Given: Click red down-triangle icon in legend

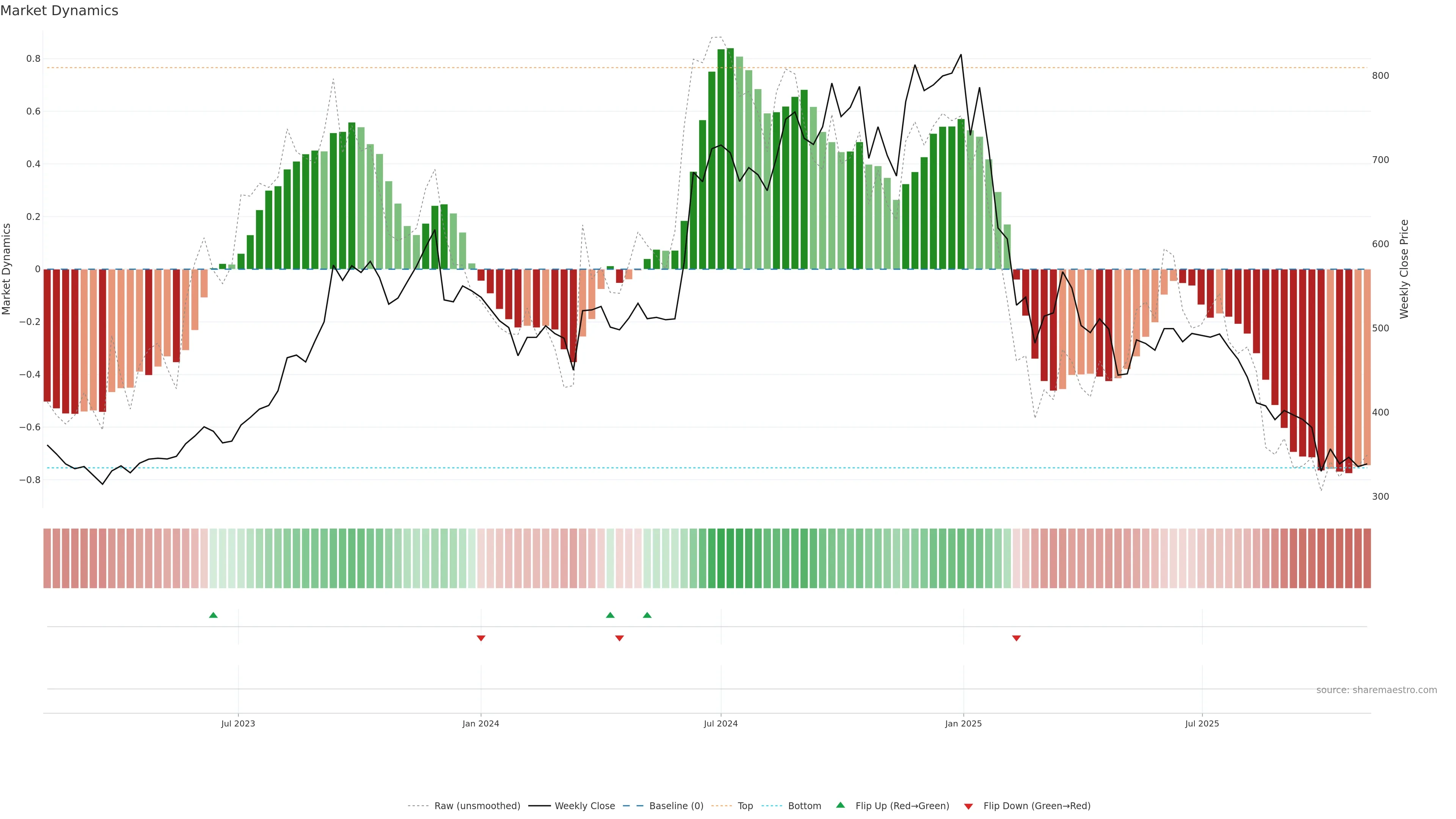Looking at the screenshot, I should tap(968, 806).
